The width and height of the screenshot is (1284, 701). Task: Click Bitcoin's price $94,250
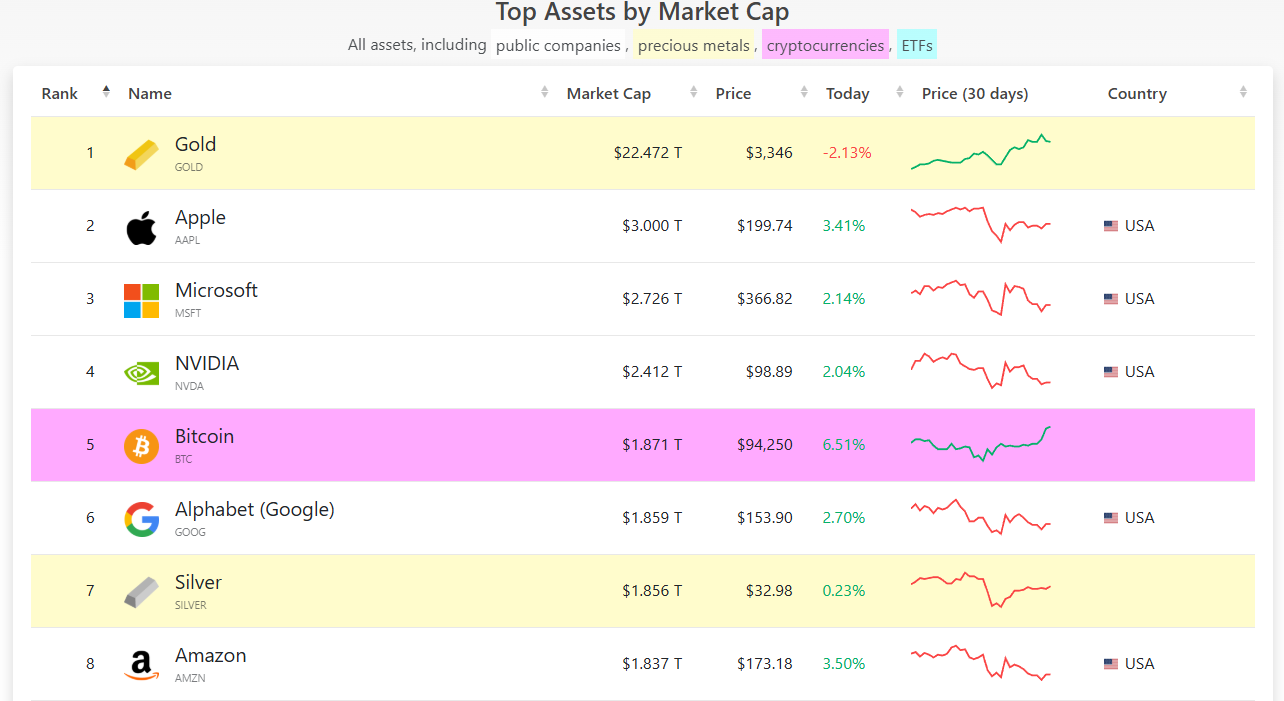[765, 445]
